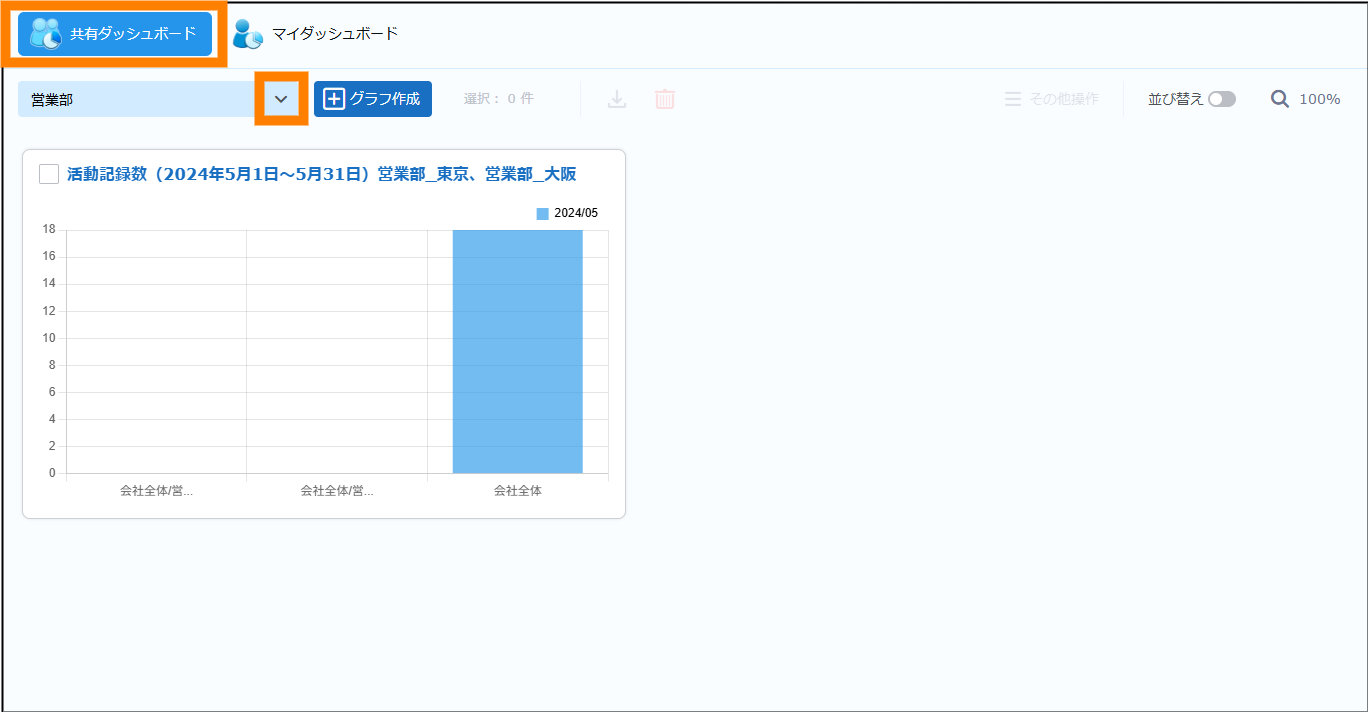Click the plus icon on グラフ作成
1368x712 pixels.
[x=334, y=99]
